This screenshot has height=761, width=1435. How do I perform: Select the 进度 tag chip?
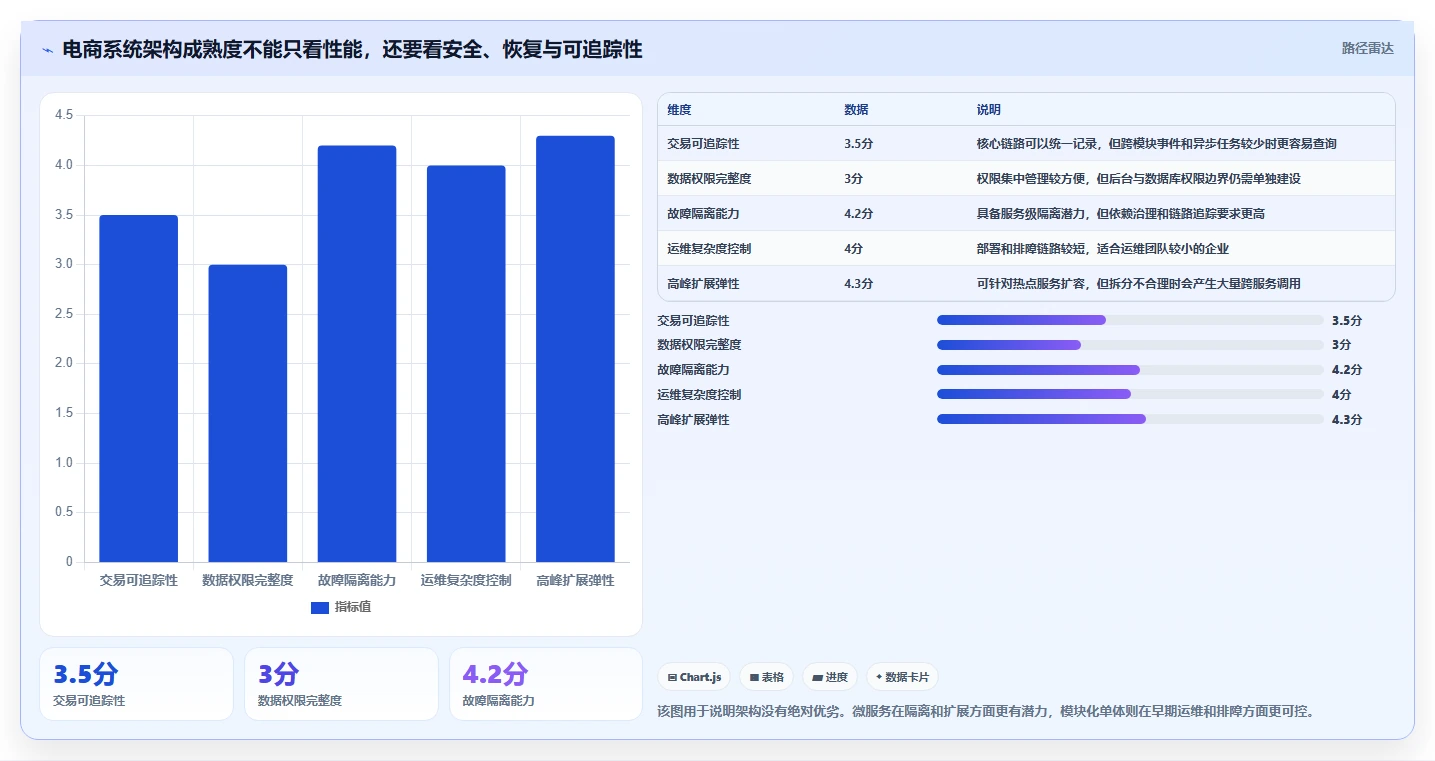click(830, 677)
